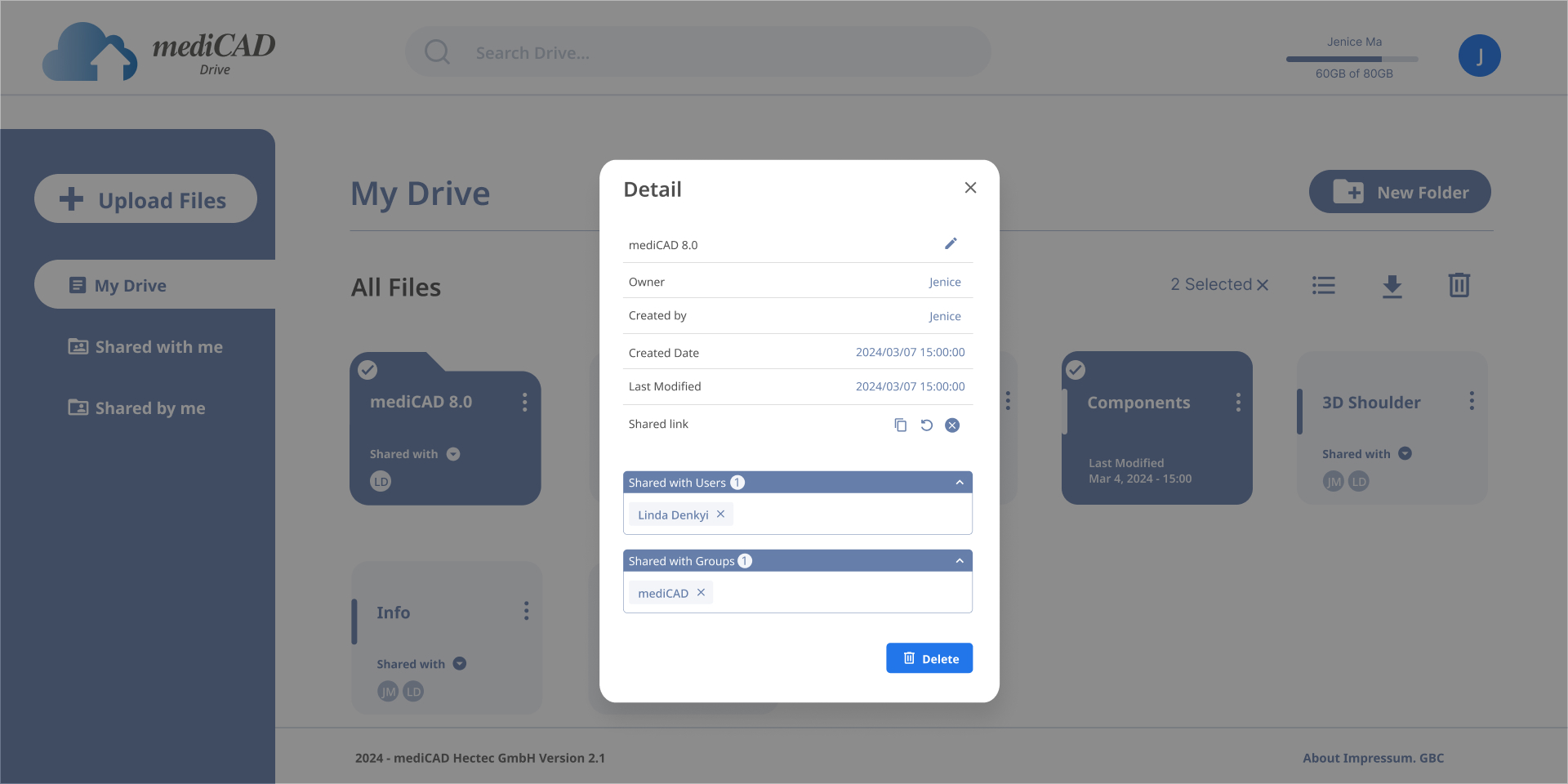Screen dimensions: 1568x784
Task: Create a New Folder
Action: pyautogui.click(x=1400, y=192)
